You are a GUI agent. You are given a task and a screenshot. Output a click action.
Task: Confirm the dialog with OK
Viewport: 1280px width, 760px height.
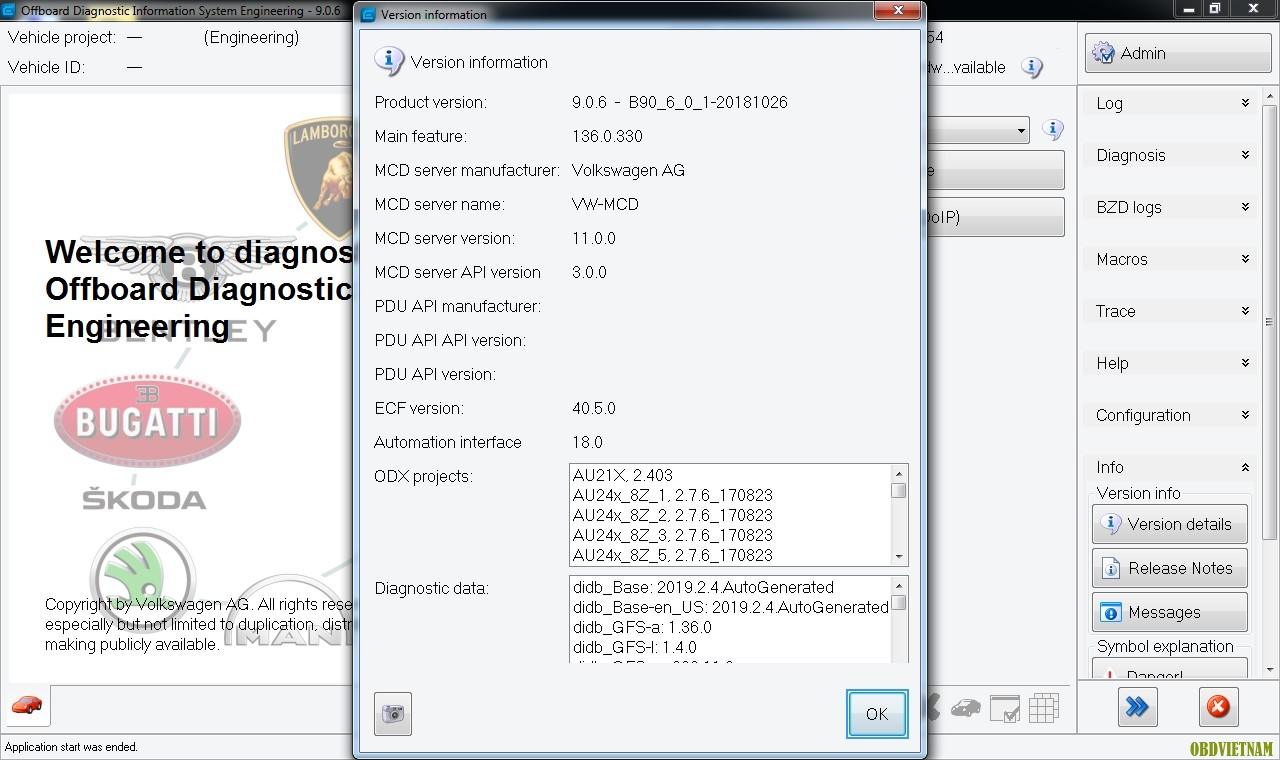click(x=877, y=714)
